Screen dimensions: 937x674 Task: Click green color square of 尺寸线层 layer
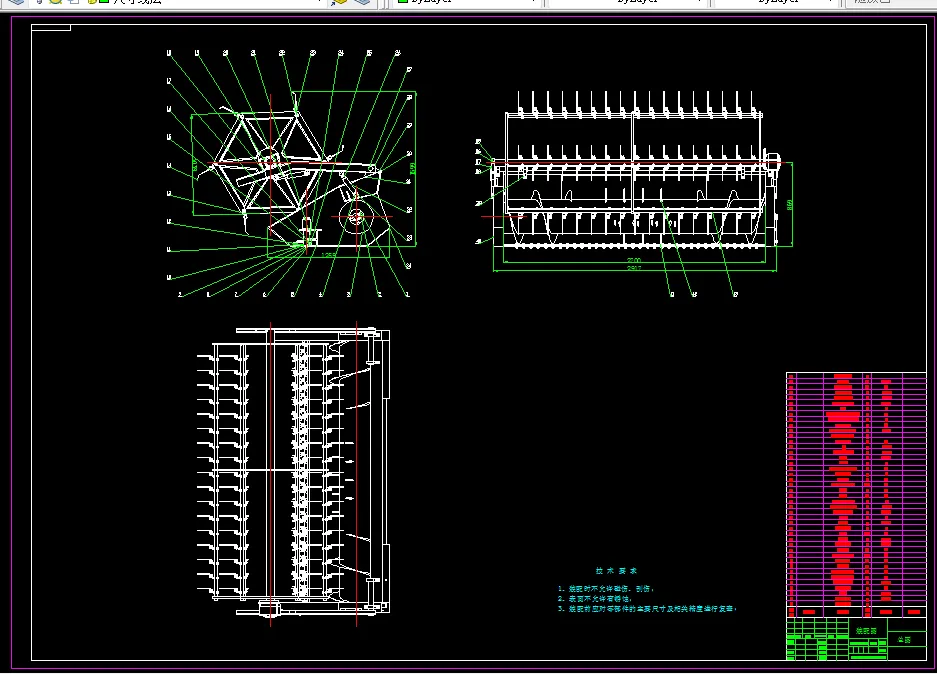pos(103,3)
